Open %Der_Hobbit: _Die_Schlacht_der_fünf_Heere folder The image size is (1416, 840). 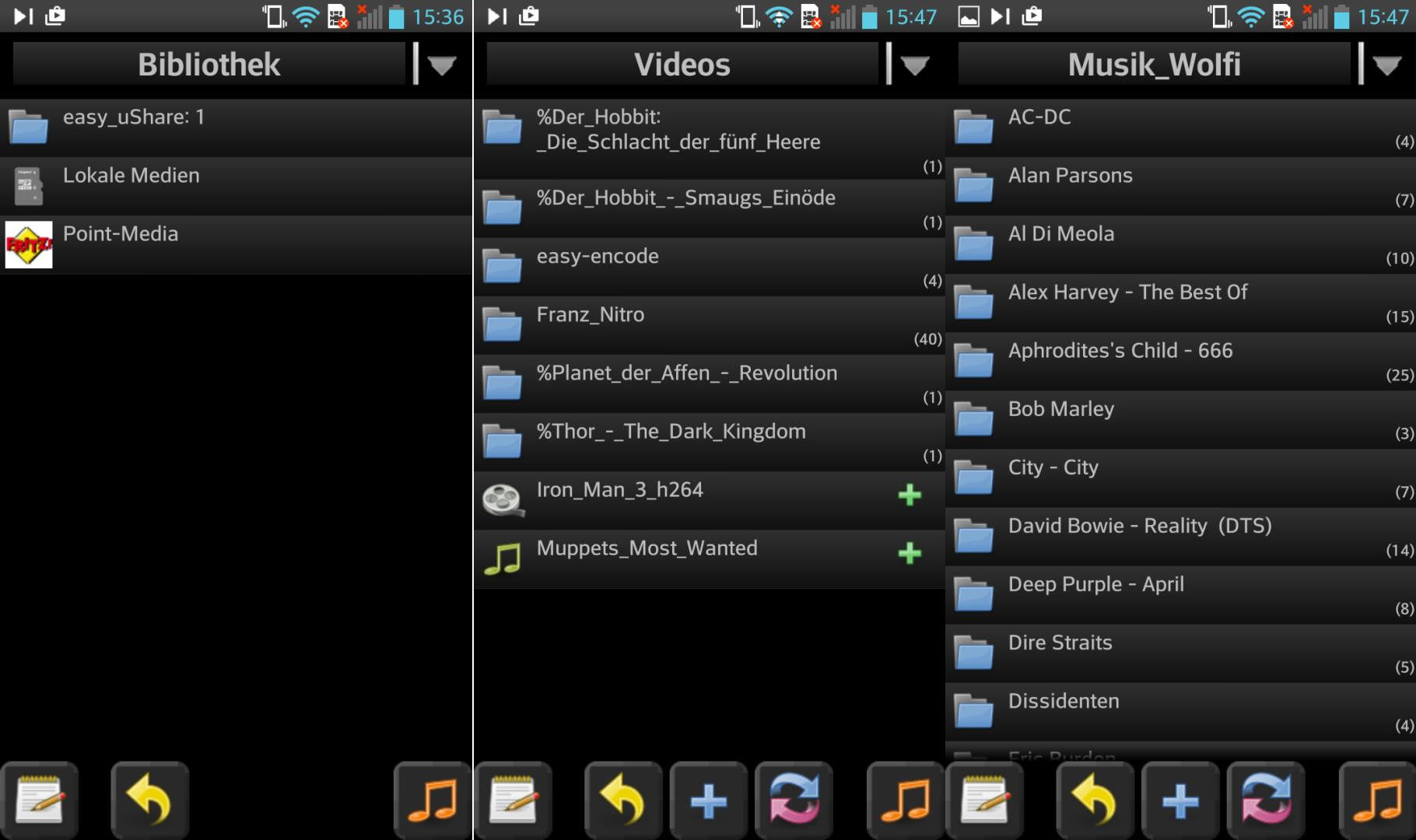(x=710, y=138)
